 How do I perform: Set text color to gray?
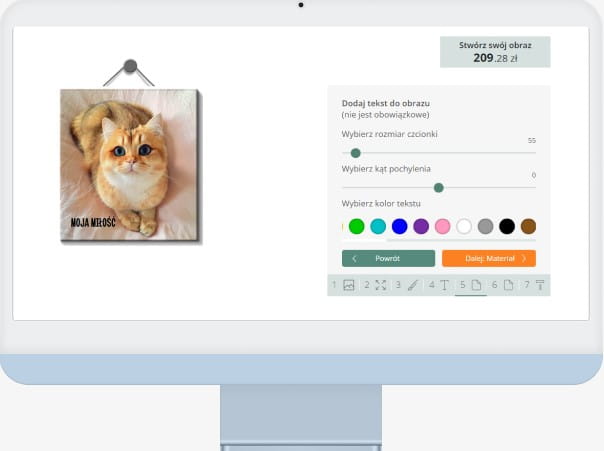pyautogui.click(x=486, y=226)
